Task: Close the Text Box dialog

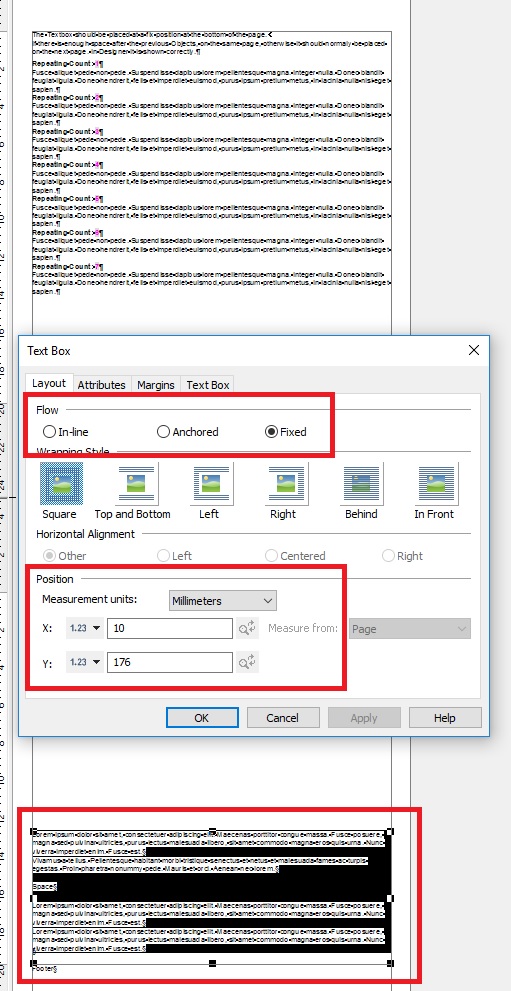Action: pos(474,350)
